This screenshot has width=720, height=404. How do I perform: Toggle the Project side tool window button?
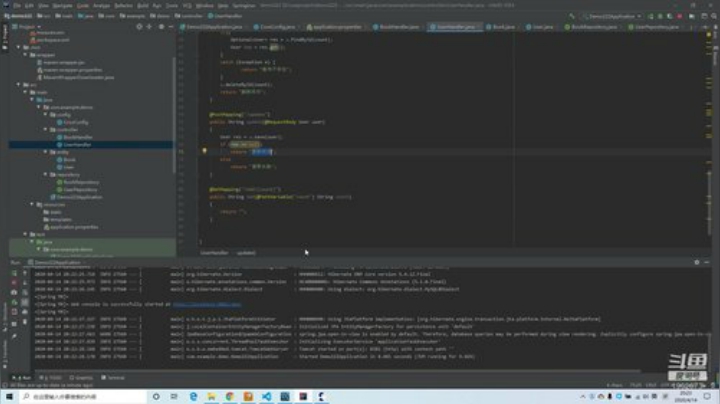(x=5, y=38)
